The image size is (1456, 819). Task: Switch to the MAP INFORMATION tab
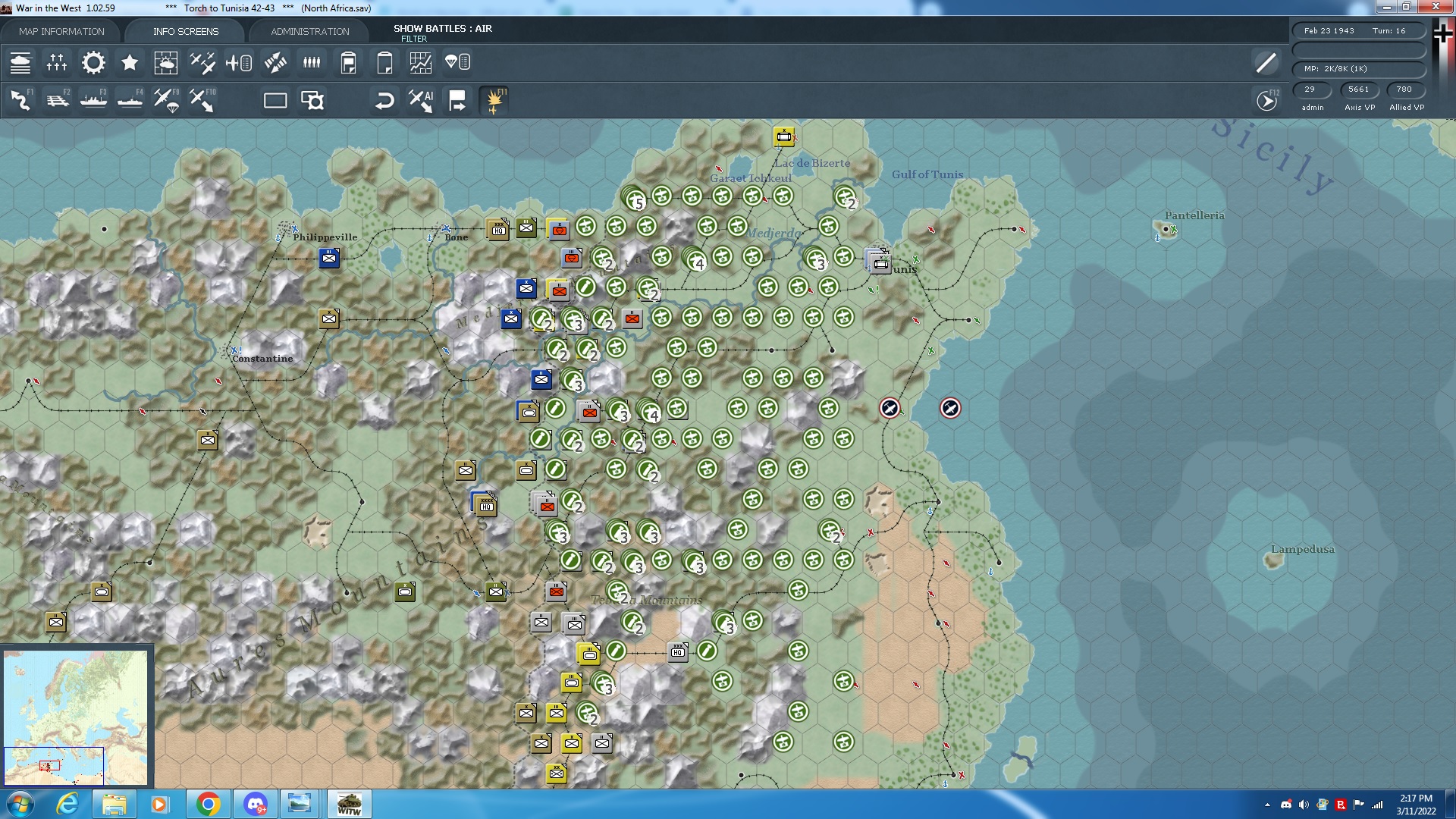[x=64, y=31]
